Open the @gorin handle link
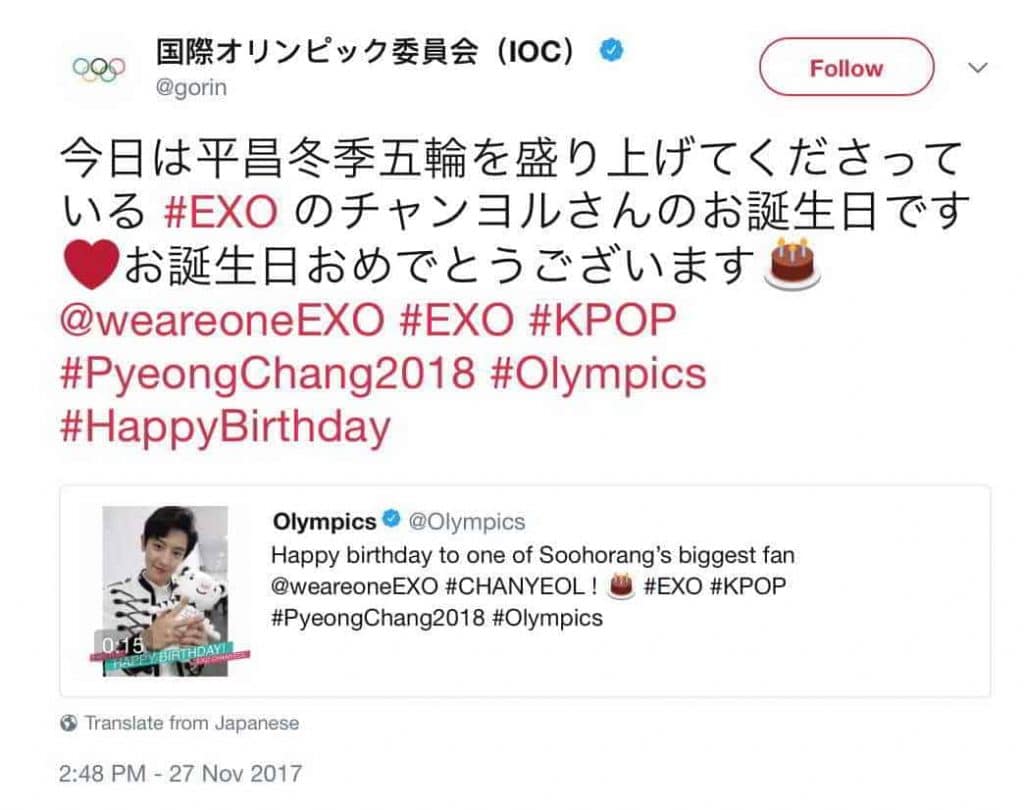Viewport: 1024px width, 810px height. click(x=191, y=88)
